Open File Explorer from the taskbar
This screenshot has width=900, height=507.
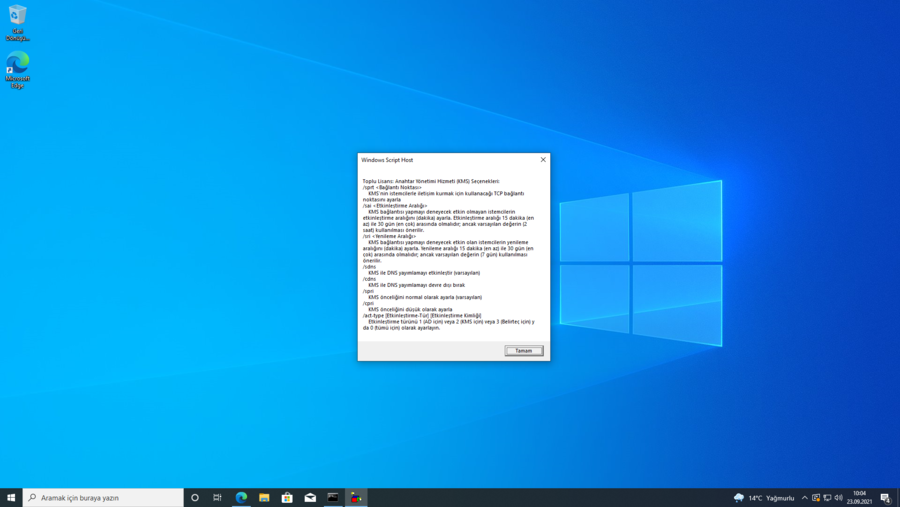pyautogui.click(x=264, y=497)
